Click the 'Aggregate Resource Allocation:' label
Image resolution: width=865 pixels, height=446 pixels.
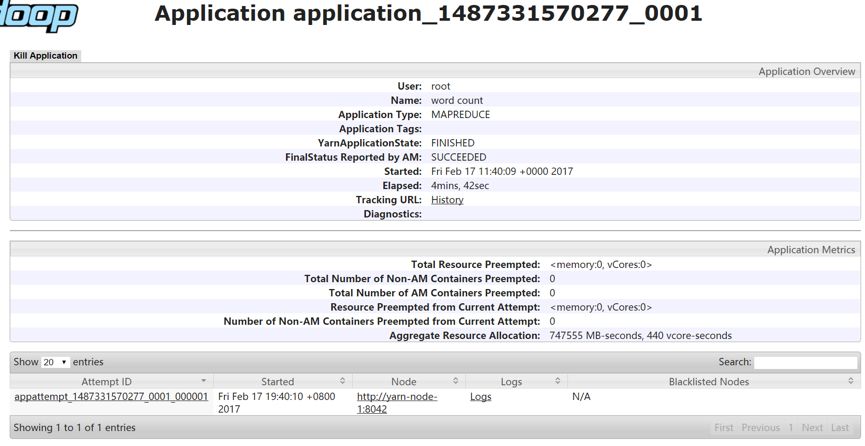click(x=464, y=335)
